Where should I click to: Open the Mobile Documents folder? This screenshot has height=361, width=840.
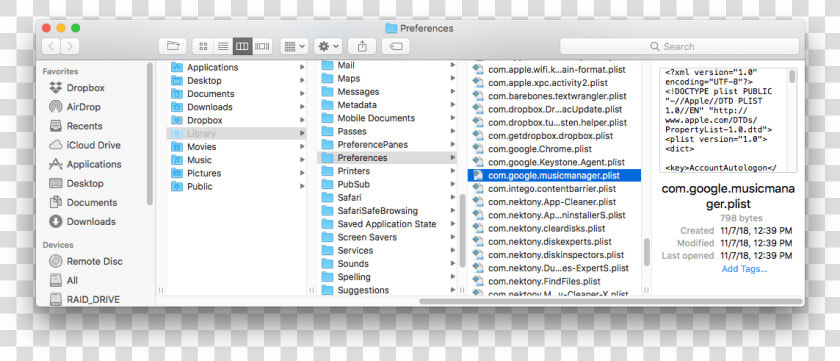click(387, 118)
